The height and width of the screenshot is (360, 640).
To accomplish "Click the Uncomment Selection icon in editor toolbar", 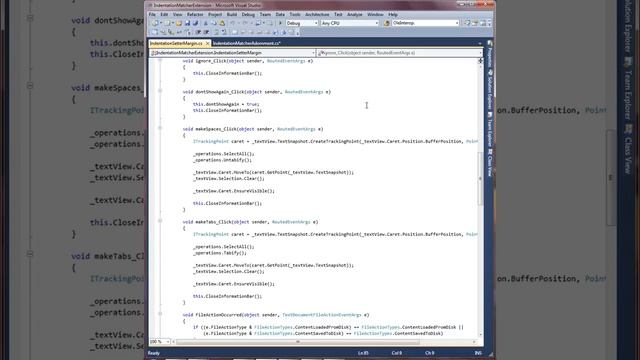I will [x=224, y=32].
